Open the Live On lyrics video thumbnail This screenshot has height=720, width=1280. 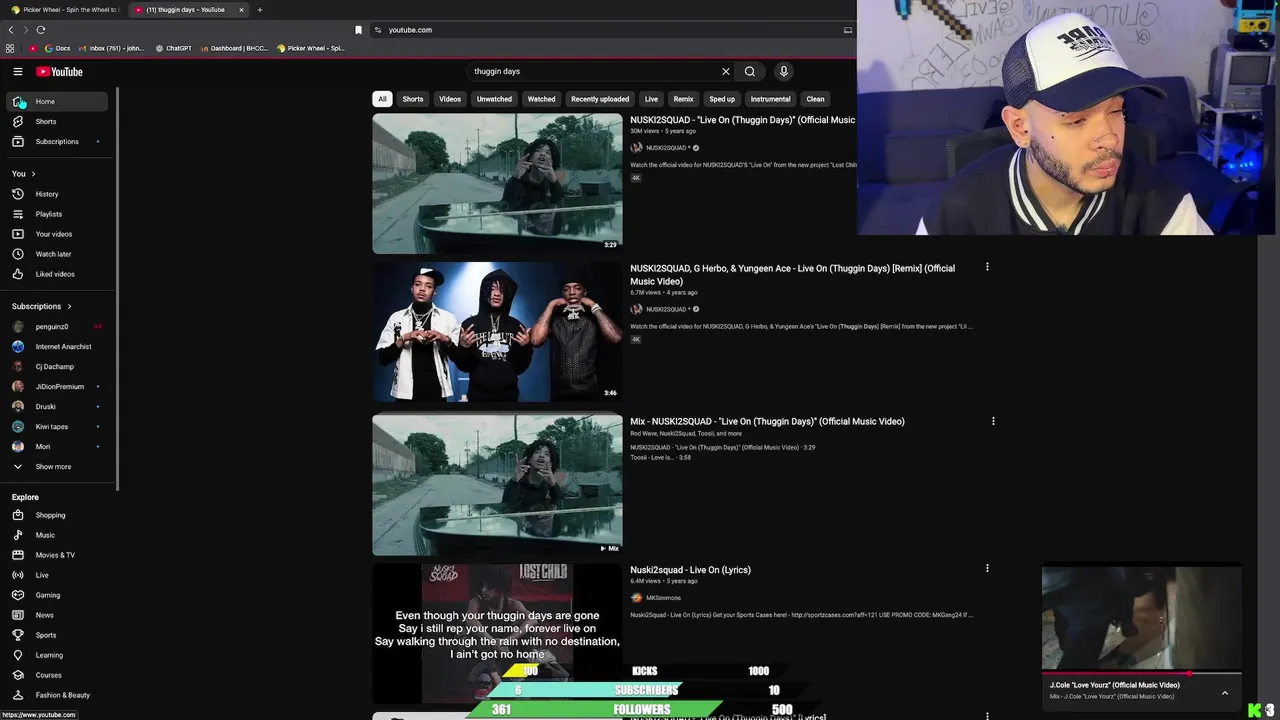(x=497, y=633)
